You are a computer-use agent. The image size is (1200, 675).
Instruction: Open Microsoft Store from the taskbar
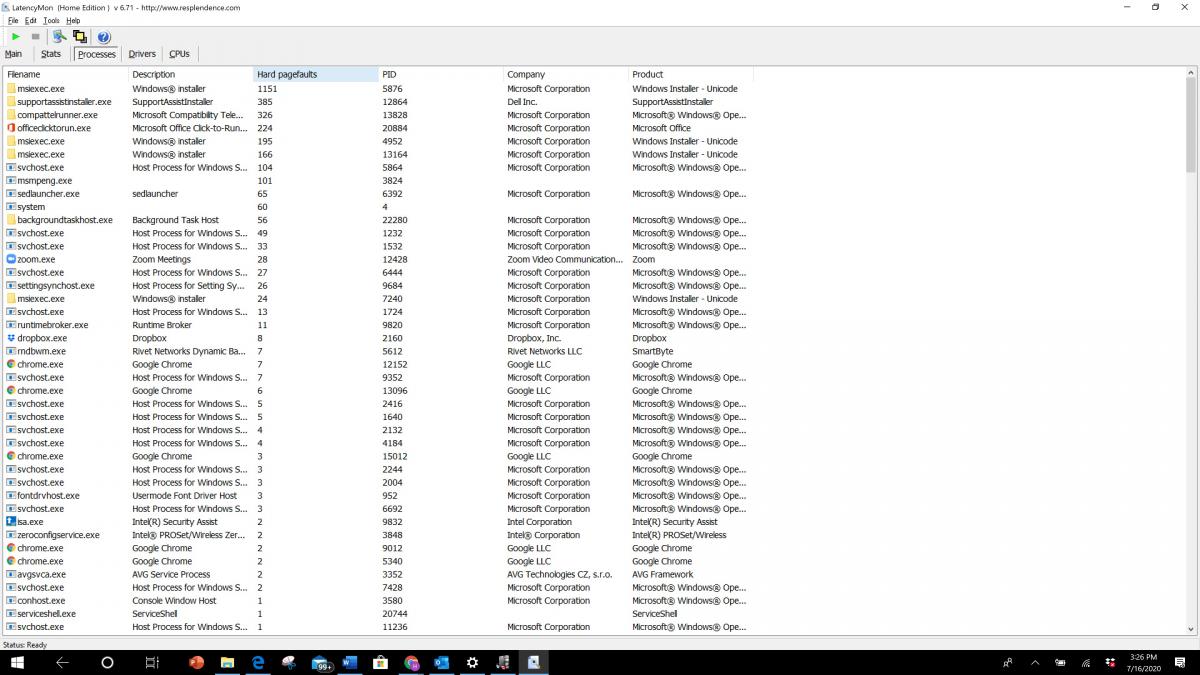tap(380, 662)
